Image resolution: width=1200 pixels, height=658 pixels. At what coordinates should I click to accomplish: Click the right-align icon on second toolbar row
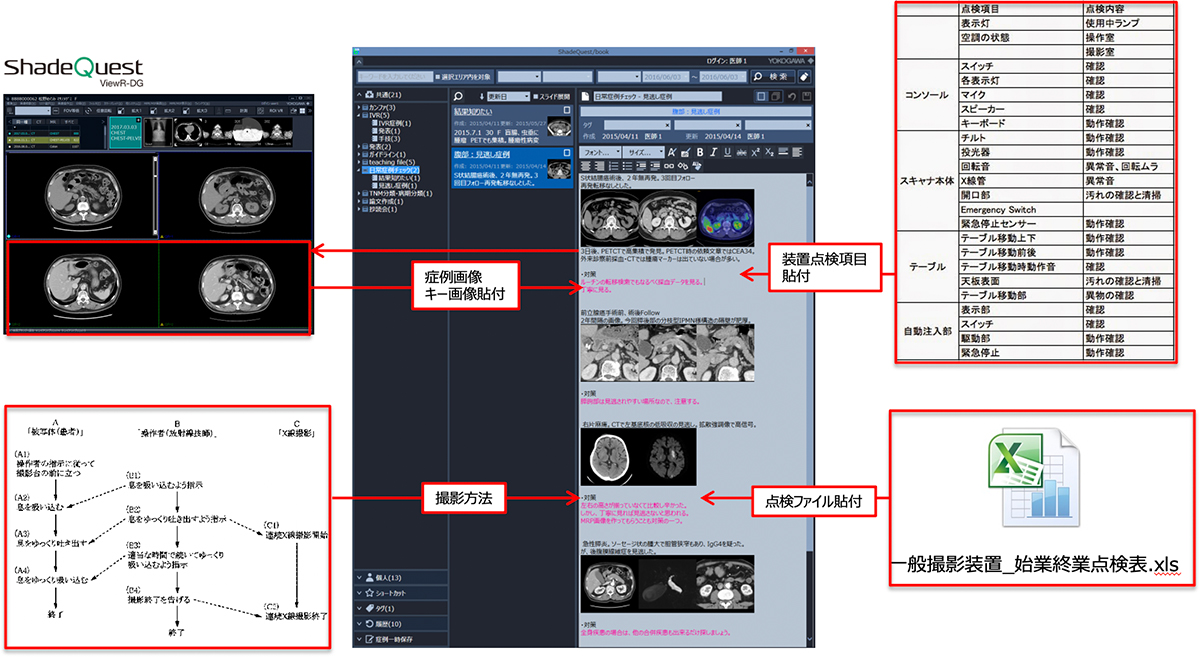599,166
